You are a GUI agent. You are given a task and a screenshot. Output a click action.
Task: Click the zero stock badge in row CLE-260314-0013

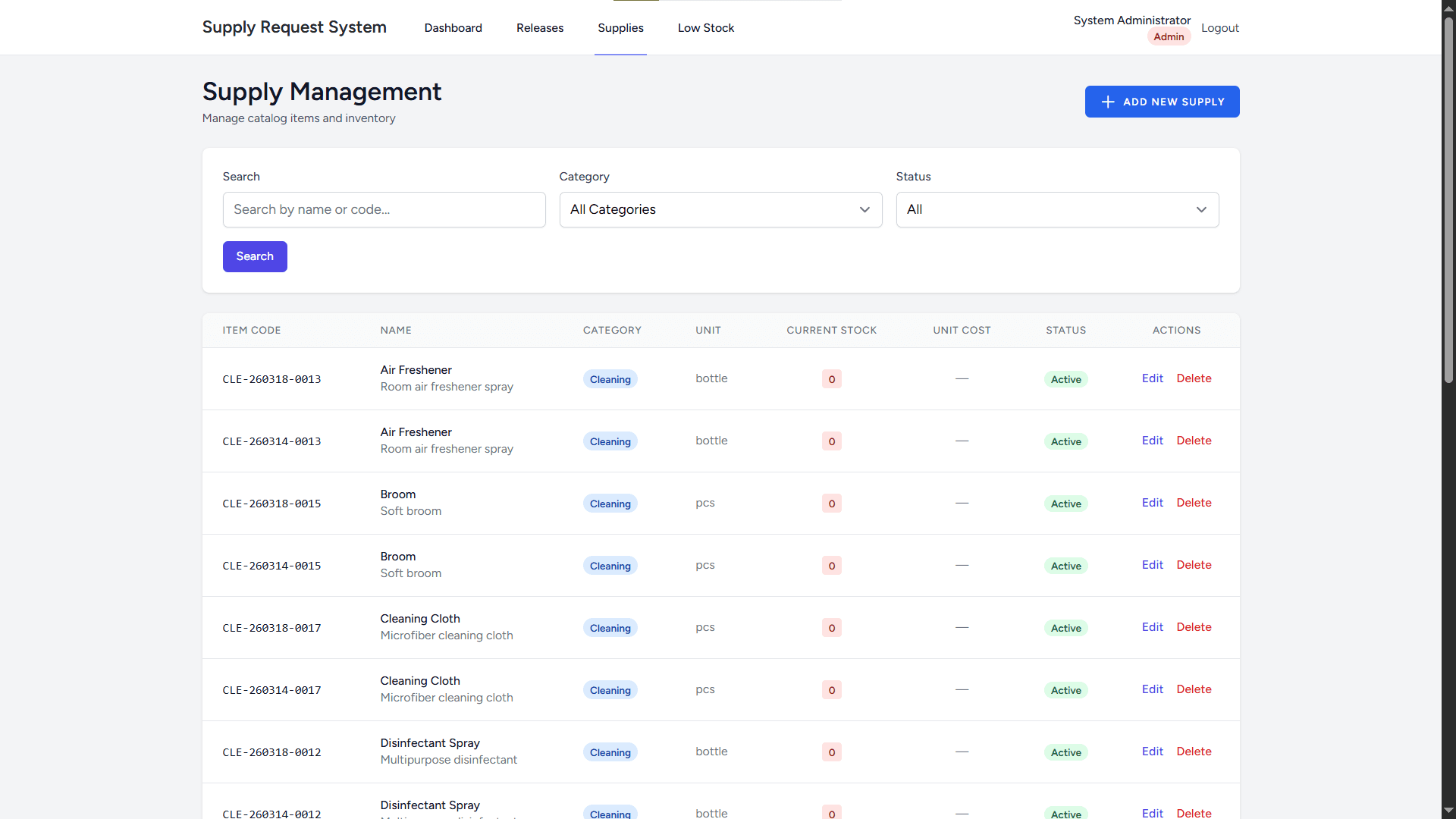[831, 441]
